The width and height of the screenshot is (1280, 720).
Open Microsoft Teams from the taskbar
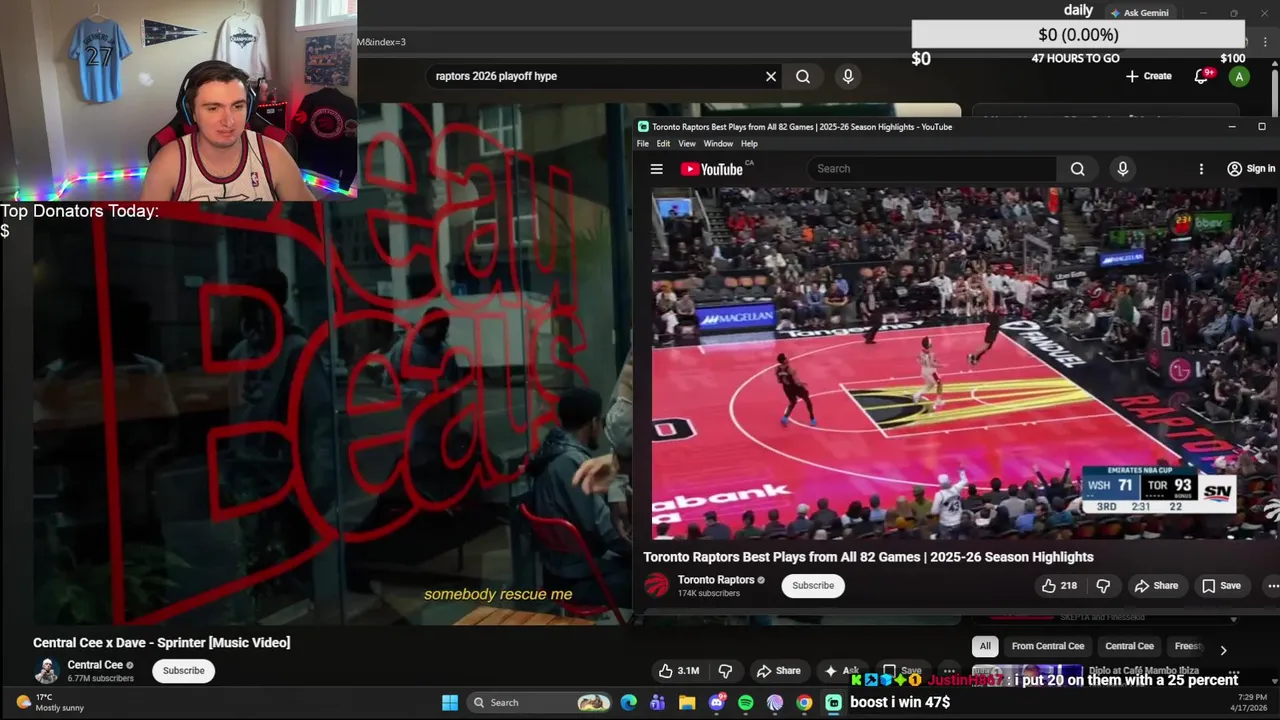pos(657,702)
